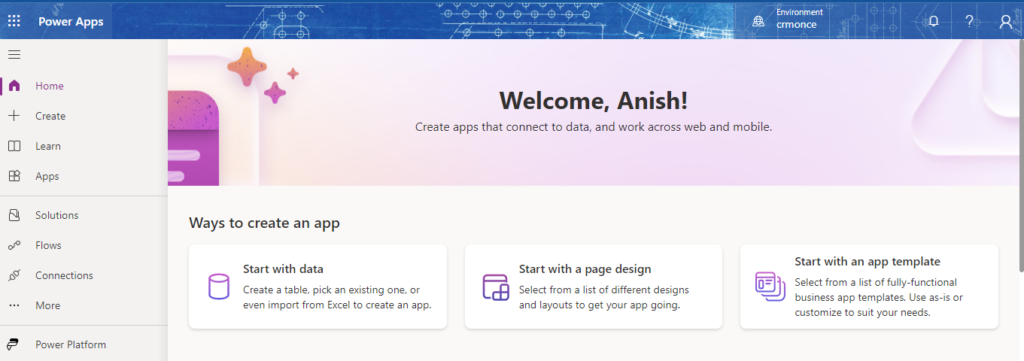Click the Flows icon in sidebar
This screenshot has height=361, width=1024.
(x=14, y=245)
